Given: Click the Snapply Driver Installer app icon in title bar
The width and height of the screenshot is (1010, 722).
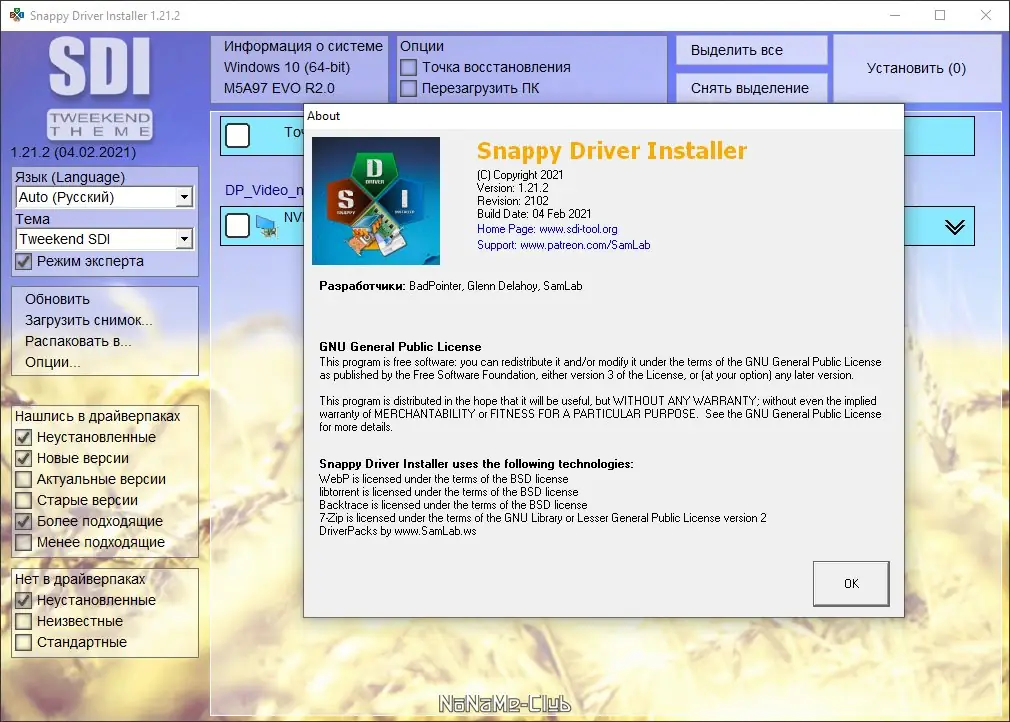Looking at the screenshot, I should (16, 15).
